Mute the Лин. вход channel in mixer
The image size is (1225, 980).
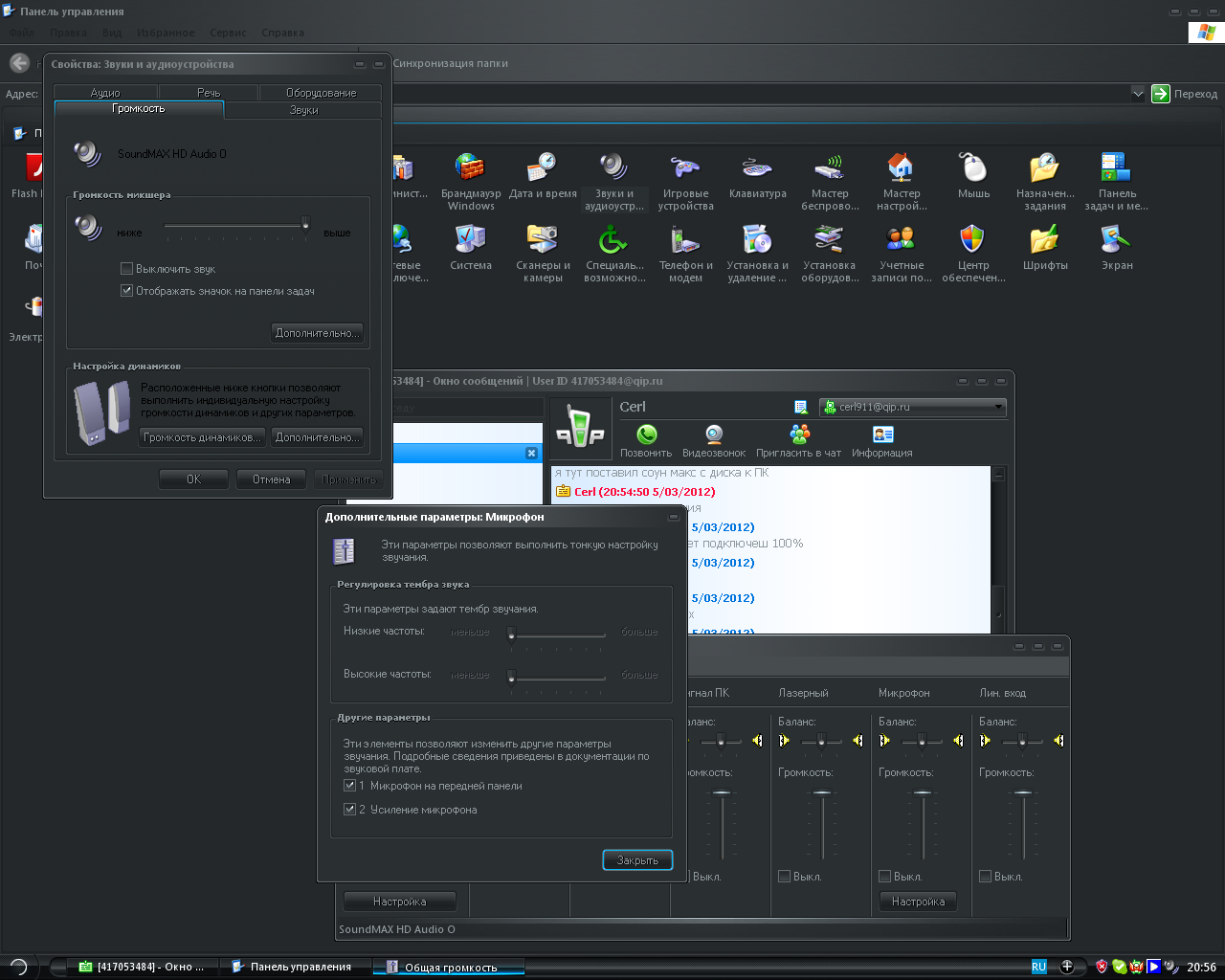coord(985,877)
